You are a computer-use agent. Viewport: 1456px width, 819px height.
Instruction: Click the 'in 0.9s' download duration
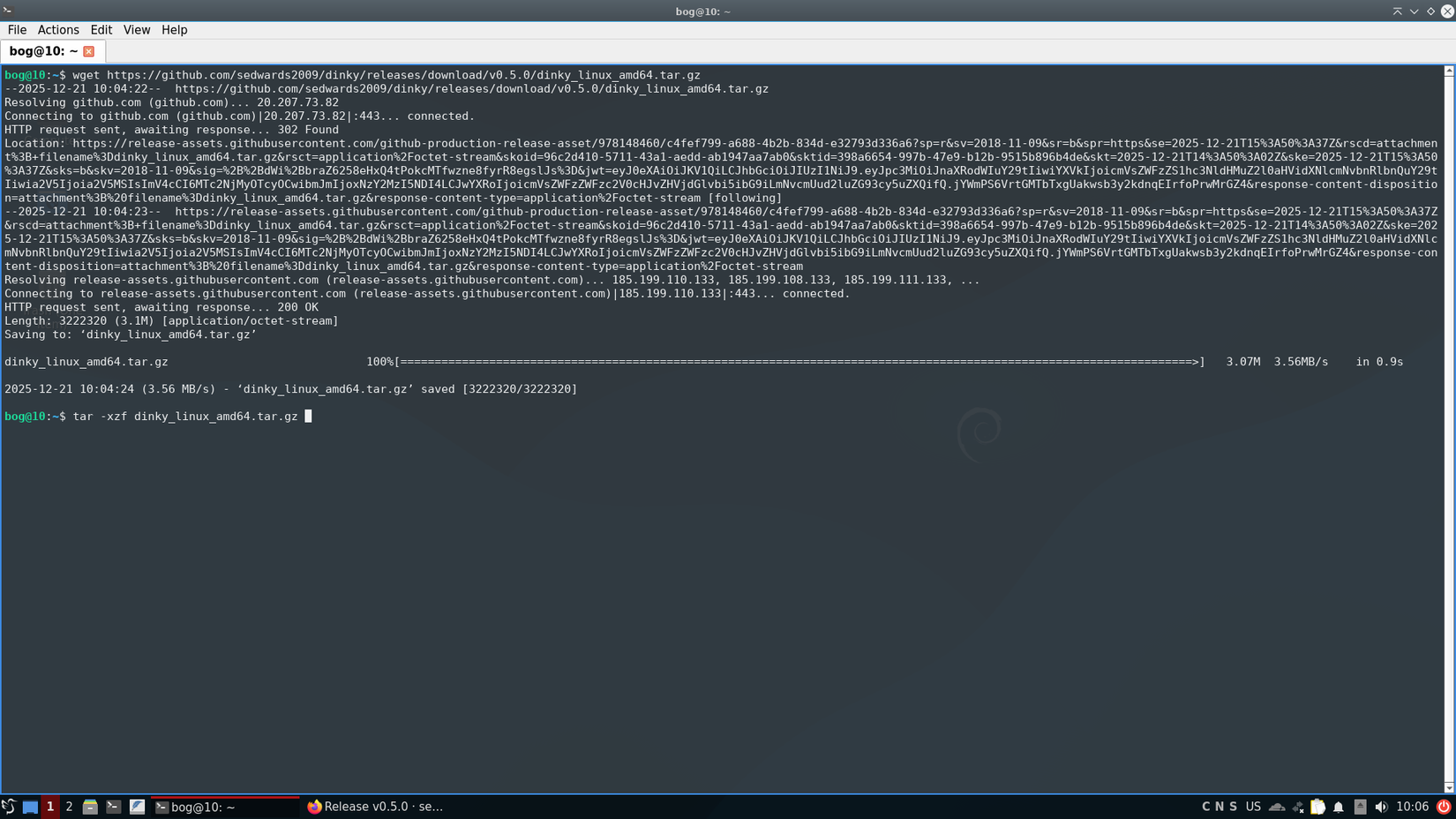pos(1379,362)
